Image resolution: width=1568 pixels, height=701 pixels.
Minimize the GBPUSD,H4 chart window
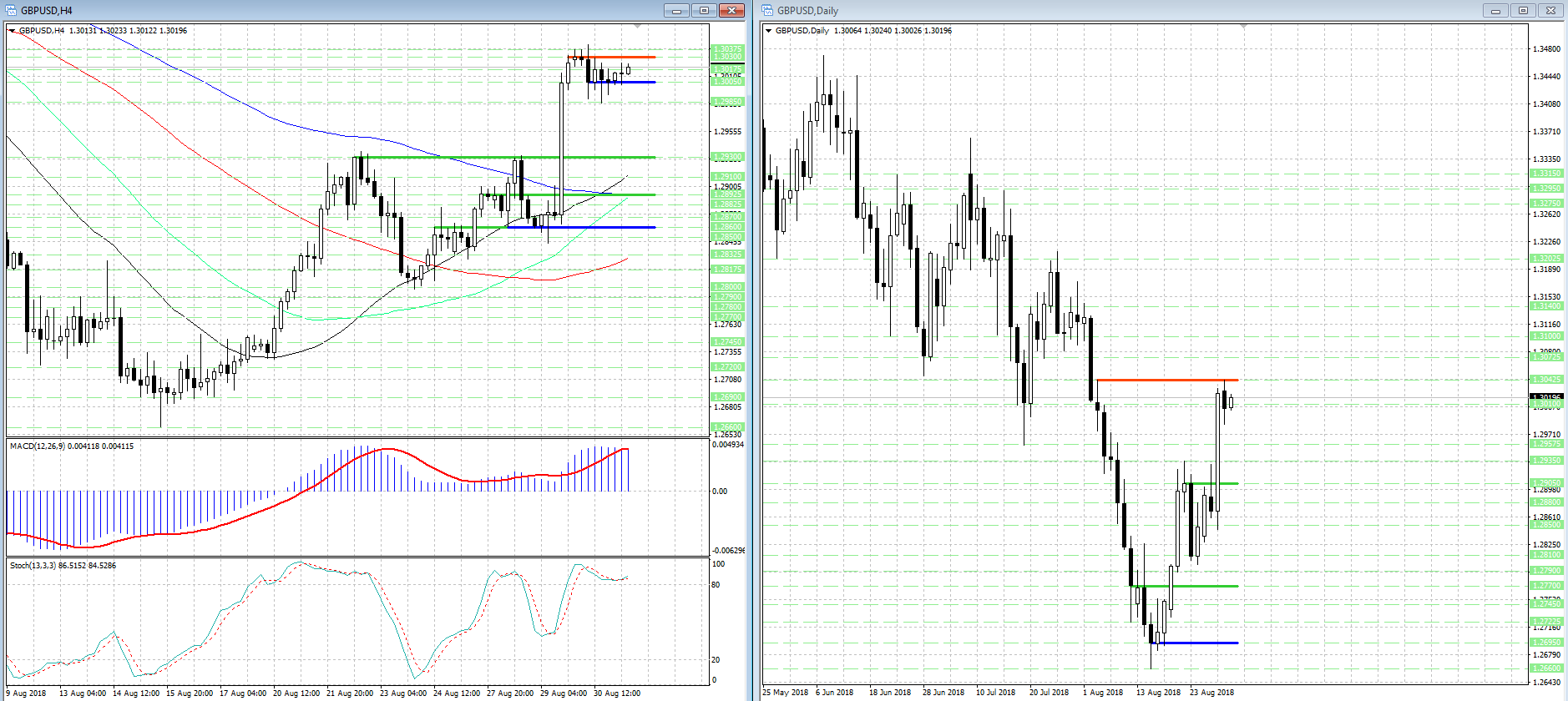point(676,10)
